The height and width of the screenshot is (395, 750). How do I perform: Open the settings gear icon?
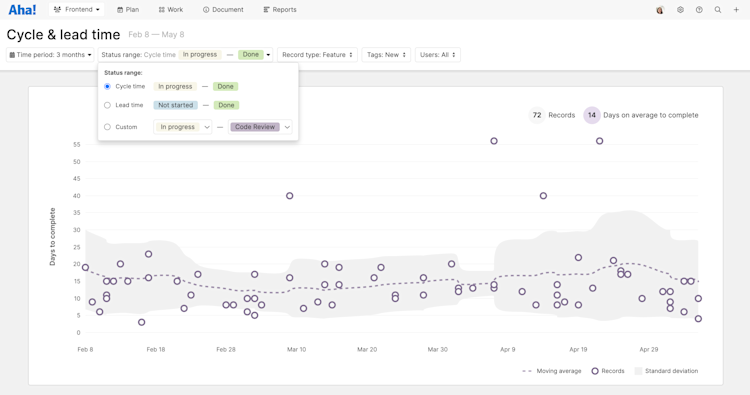(680, 10)
